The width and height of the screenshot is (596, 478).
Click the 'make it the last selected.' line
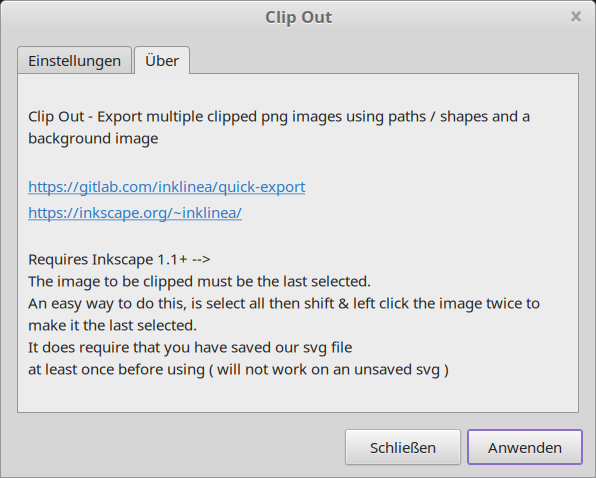[113, 326]
